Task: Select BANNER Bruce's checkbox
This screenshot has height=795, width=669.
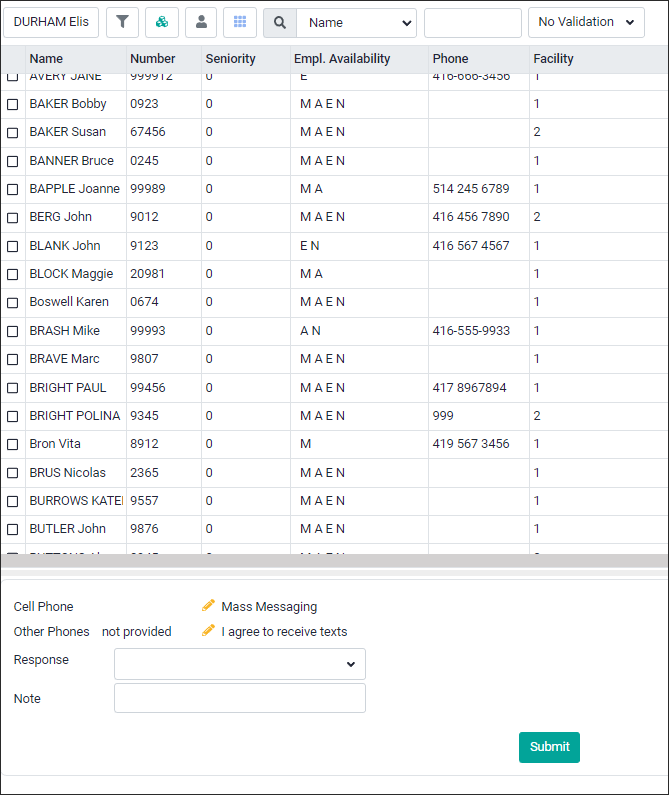Action: pyautogui.click(x=13, y=161)
